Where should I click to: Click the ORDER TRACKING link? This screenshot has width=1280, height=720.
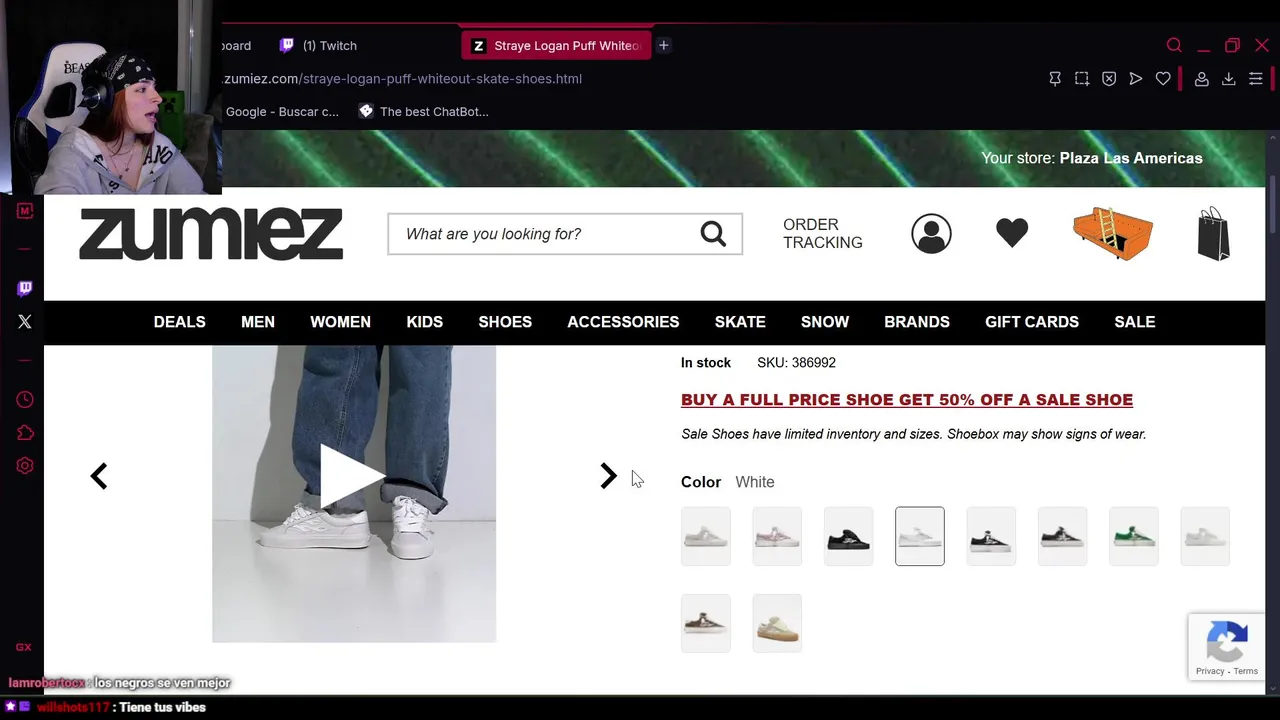[823, 234]
